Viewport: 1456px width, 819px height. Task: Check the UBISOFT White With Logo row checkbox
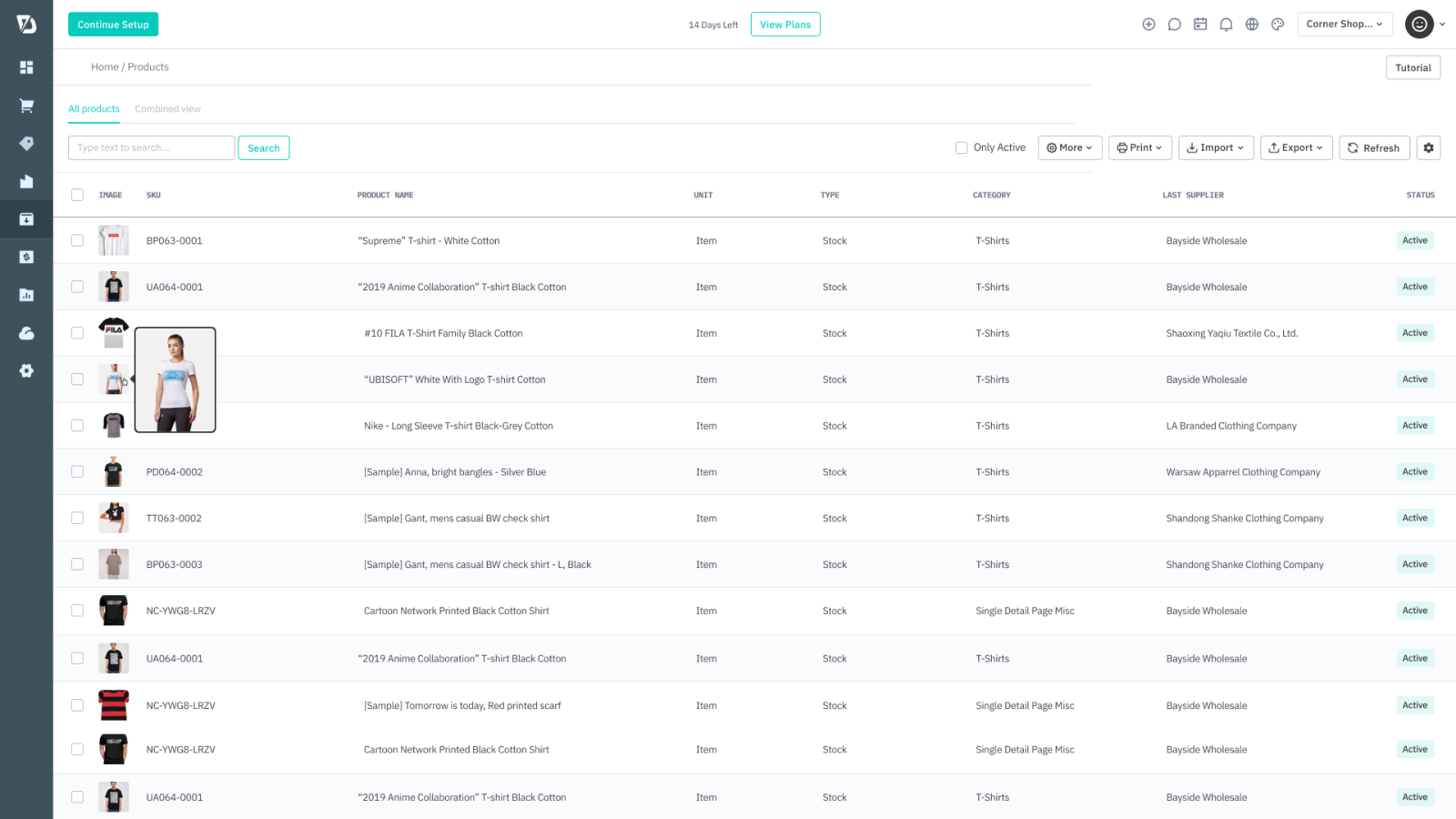77,379
